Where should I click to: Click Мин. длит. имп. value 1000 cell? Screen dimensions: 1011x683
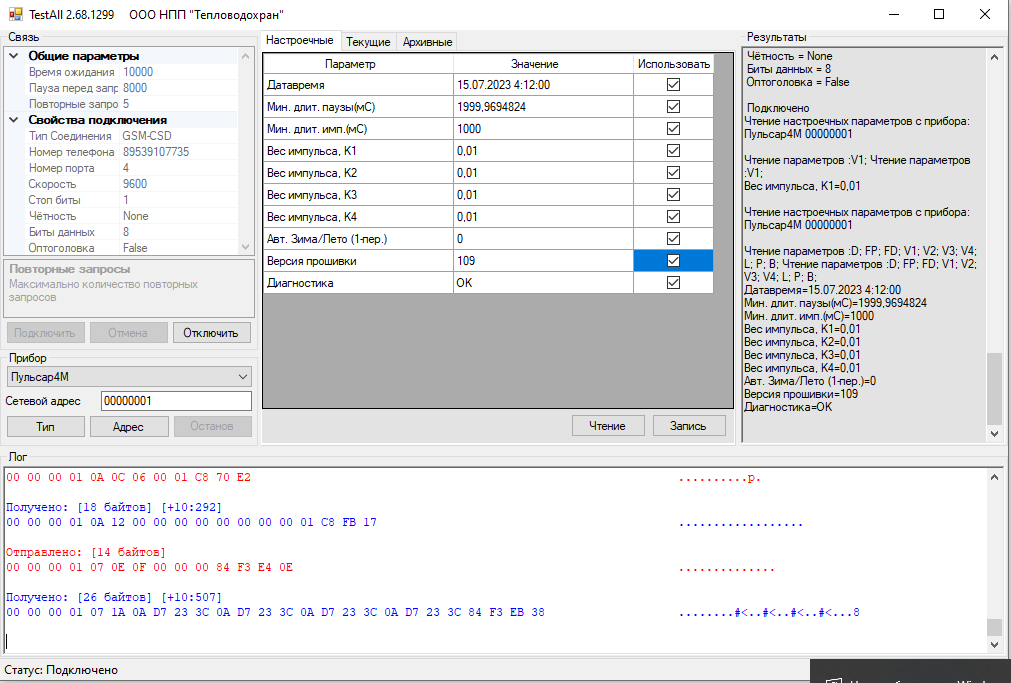click(x=543, y=128)
